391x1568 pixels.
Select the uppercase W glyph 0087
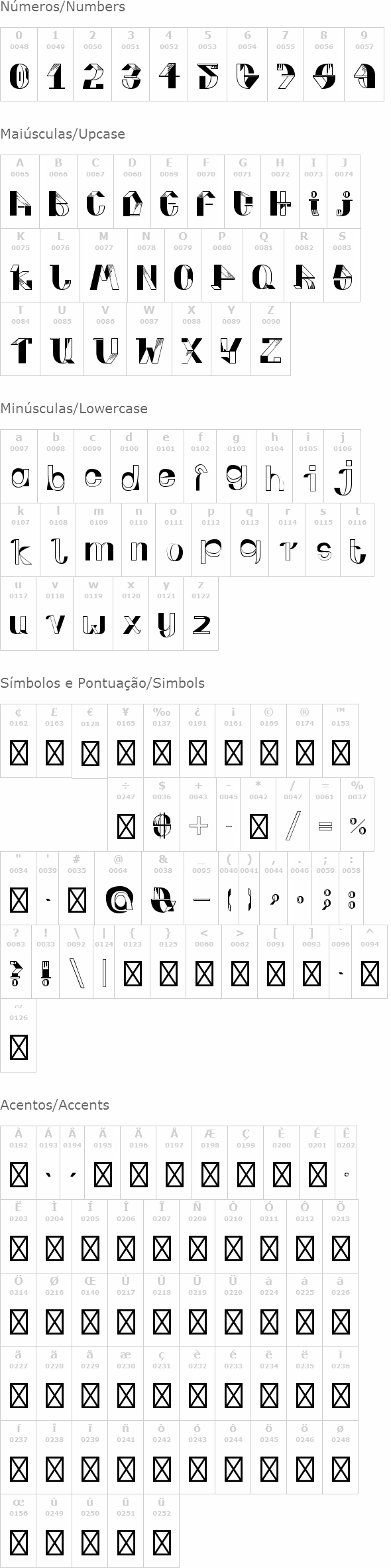click(149, 339)
